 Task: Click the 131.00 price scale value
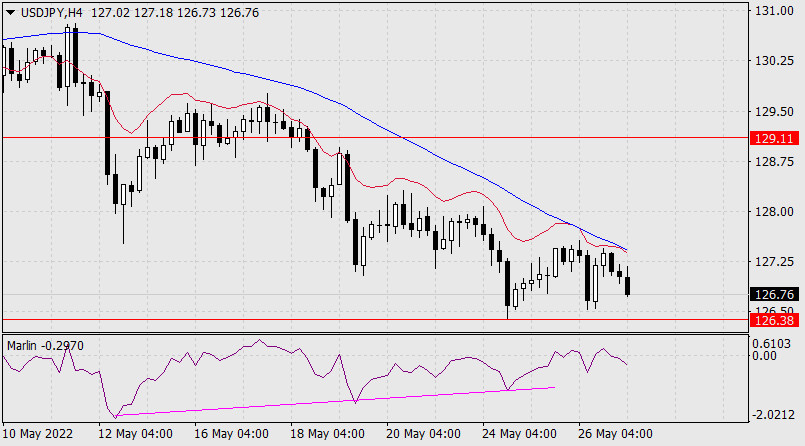pyautogui.click(x=774, y=11)
